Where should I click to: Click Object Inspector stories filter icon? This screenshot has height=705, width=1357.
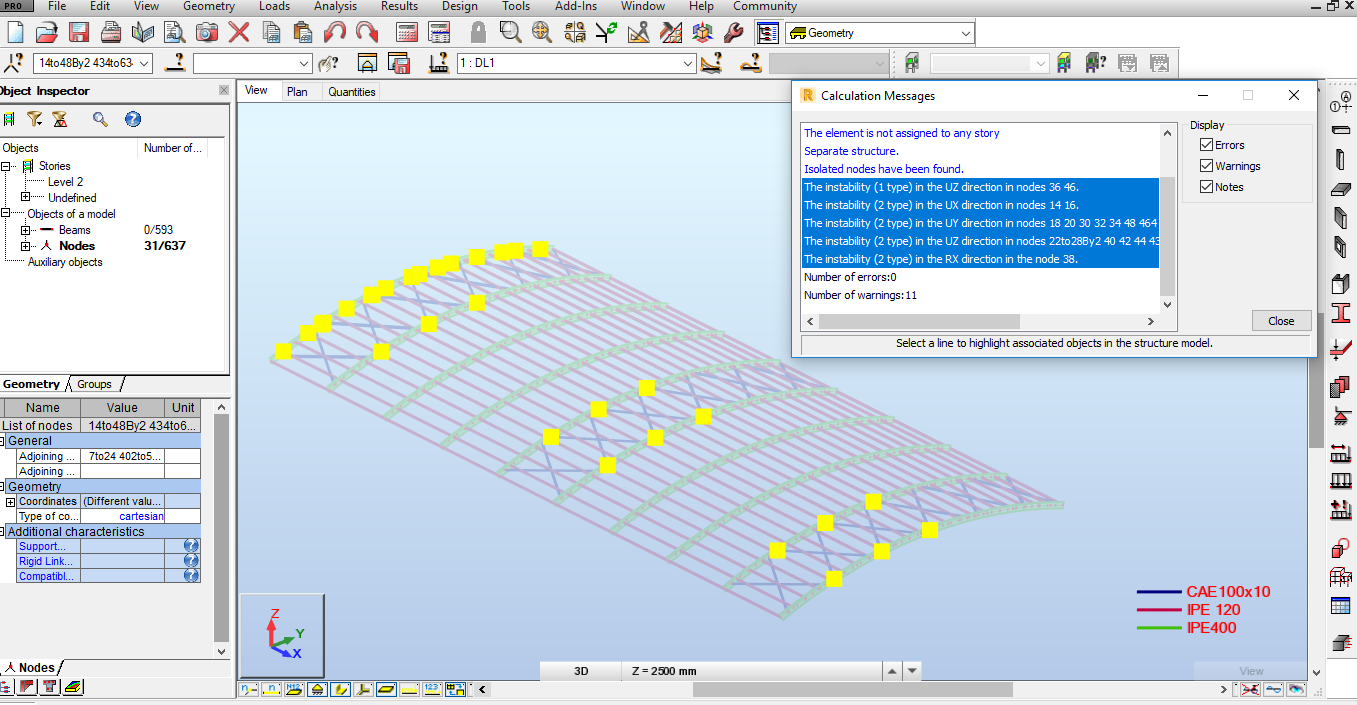[9, 119]
